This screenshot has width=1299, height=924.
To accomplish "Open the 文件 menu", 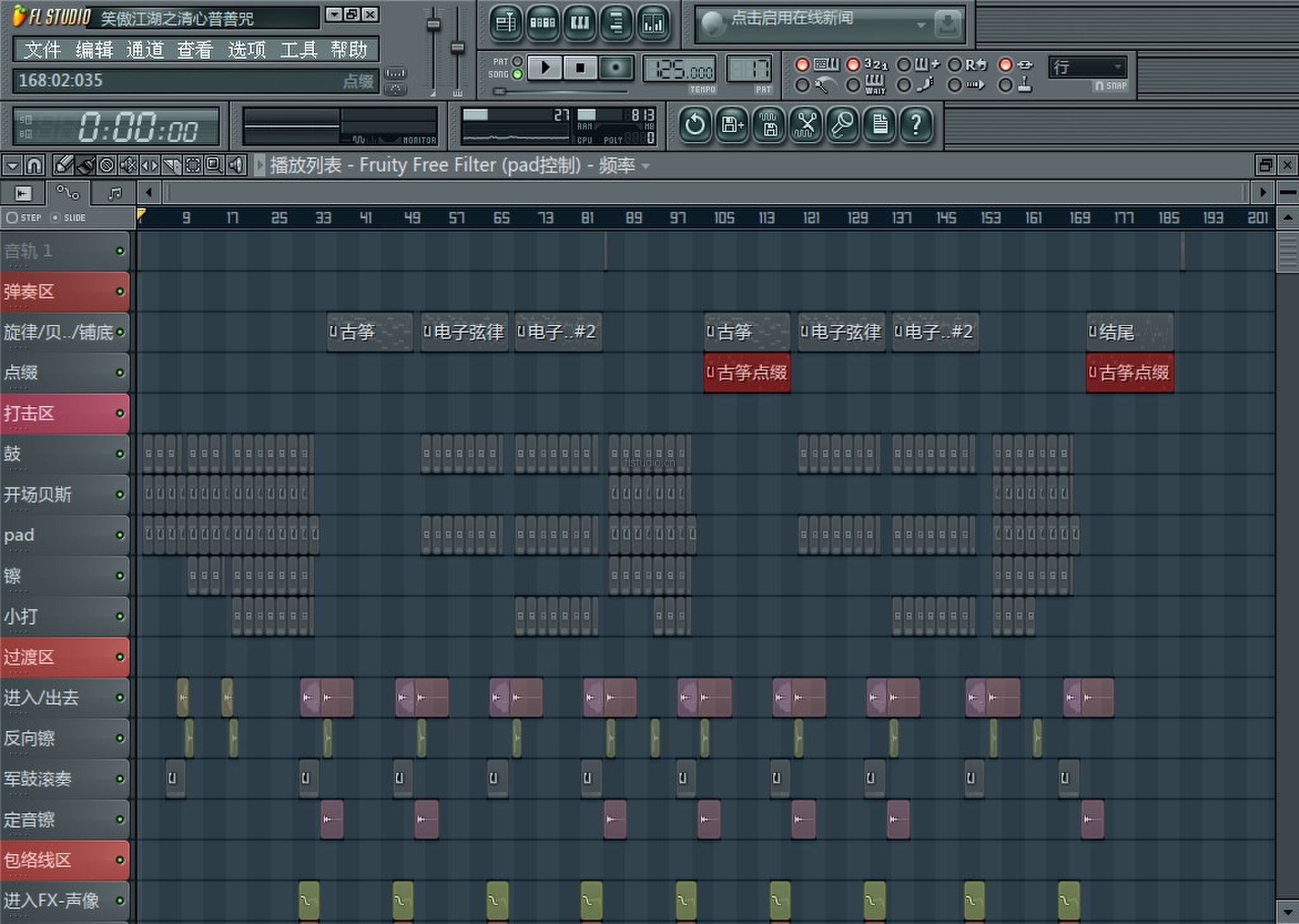I will click(x=42, y=49).
